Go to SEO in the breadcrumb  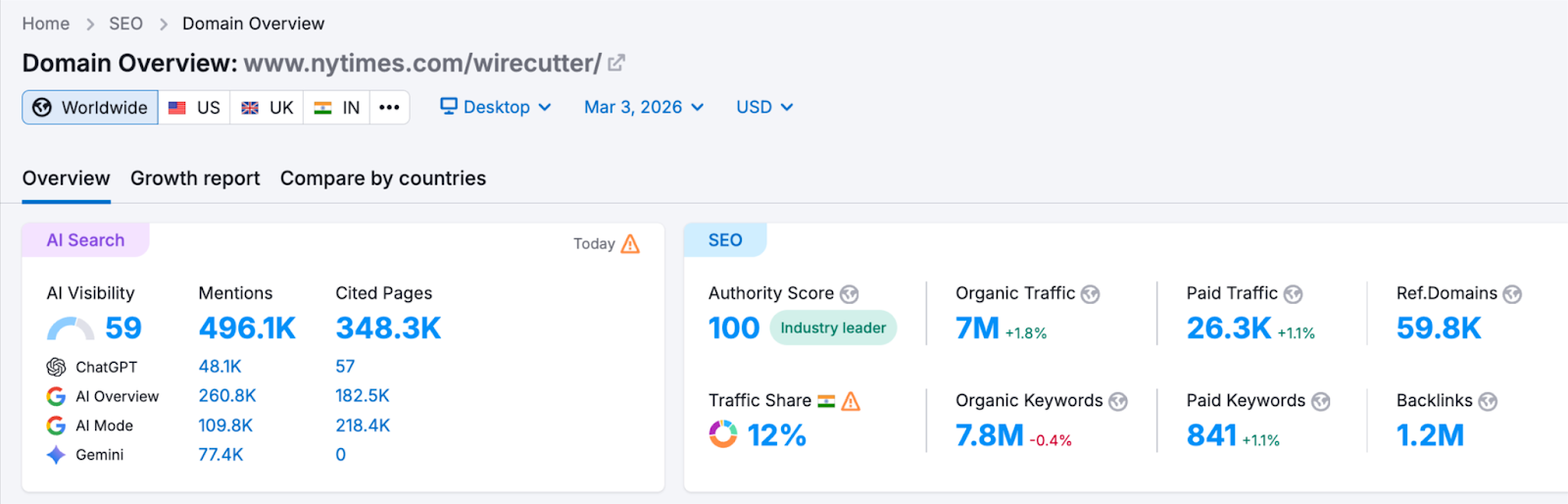pyautogui.click(x=125, y=24)
